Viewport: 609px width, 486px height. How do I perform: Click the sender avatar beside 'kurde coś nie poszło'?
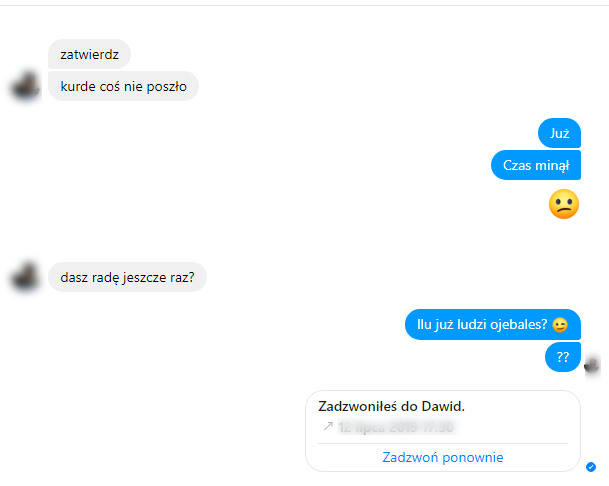tap(26, 86)
